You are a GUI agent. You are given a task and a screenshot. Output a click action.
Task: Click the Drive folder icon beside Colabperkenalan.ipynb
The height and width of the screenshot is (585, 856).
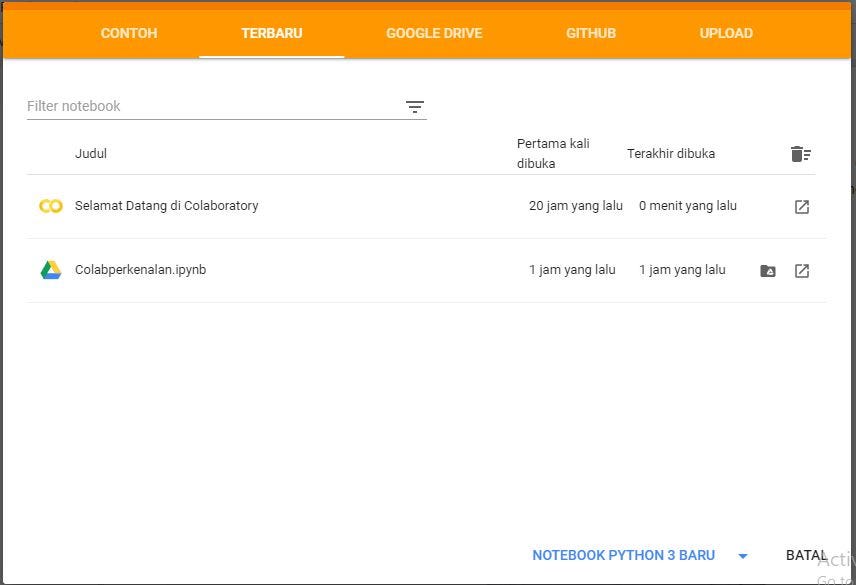767,270
